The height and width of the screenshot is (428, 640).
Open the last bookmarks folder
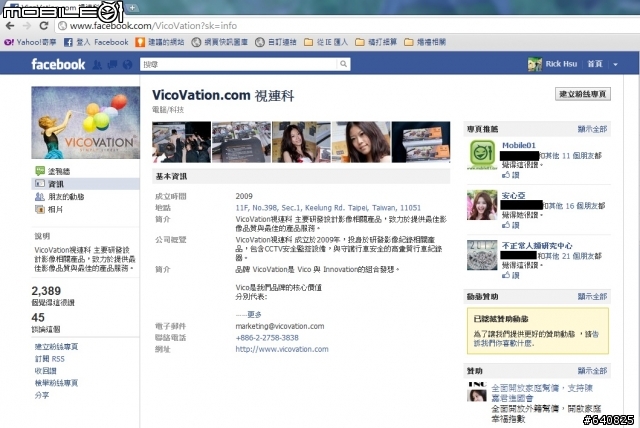(425, 42)
